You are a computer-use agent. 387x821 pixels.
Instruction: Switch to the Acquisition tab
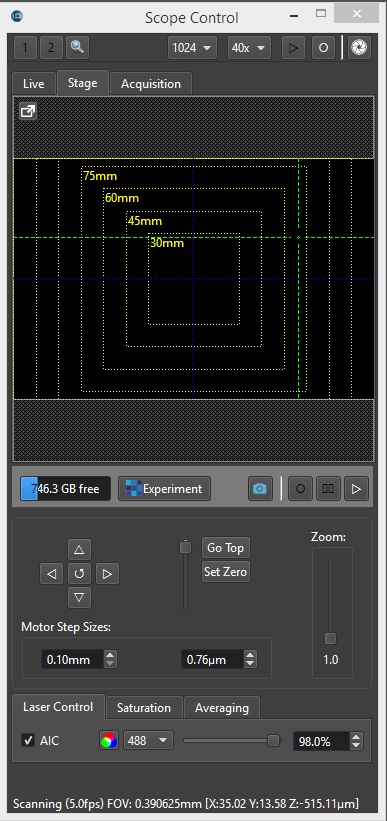(151, 84)
